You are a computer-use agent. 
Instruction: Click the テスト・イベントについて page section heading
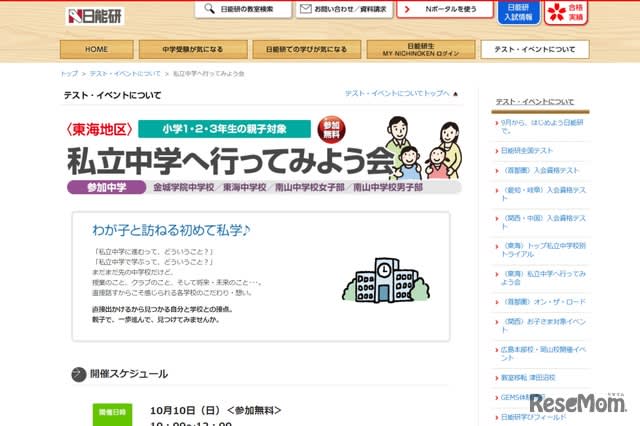click(113, 95)
